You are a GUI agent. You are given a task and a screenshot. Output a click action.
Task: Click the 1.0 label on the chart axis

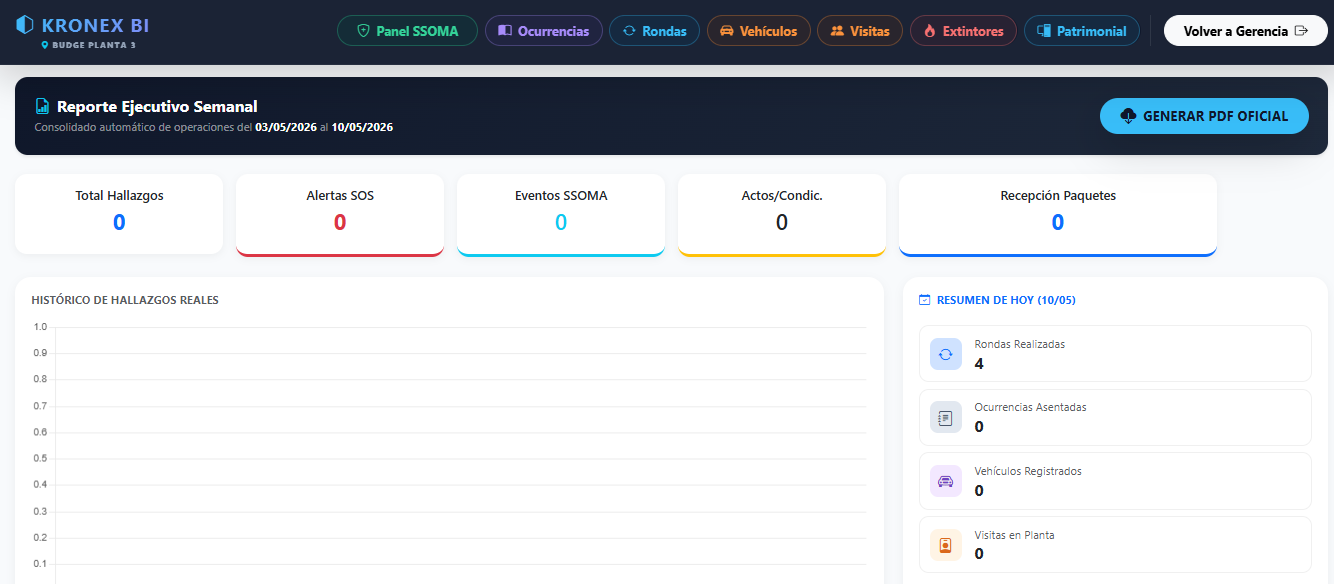pos(40,327)
